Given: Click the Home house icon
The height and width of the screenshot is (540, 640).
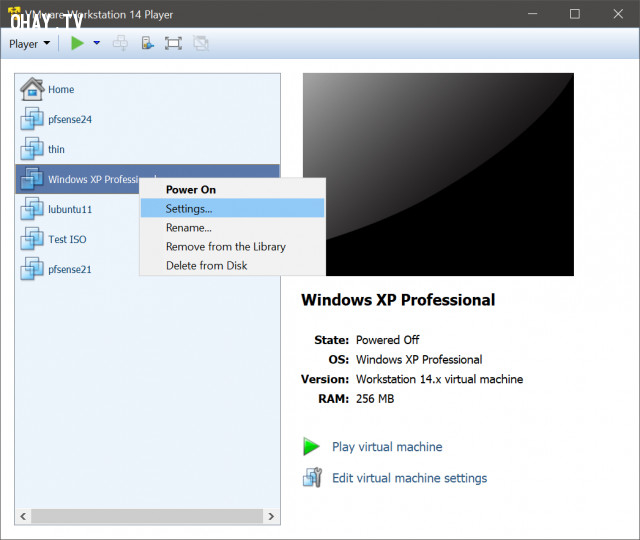Looking at the screenshot, I should click(x=32, y=89).
